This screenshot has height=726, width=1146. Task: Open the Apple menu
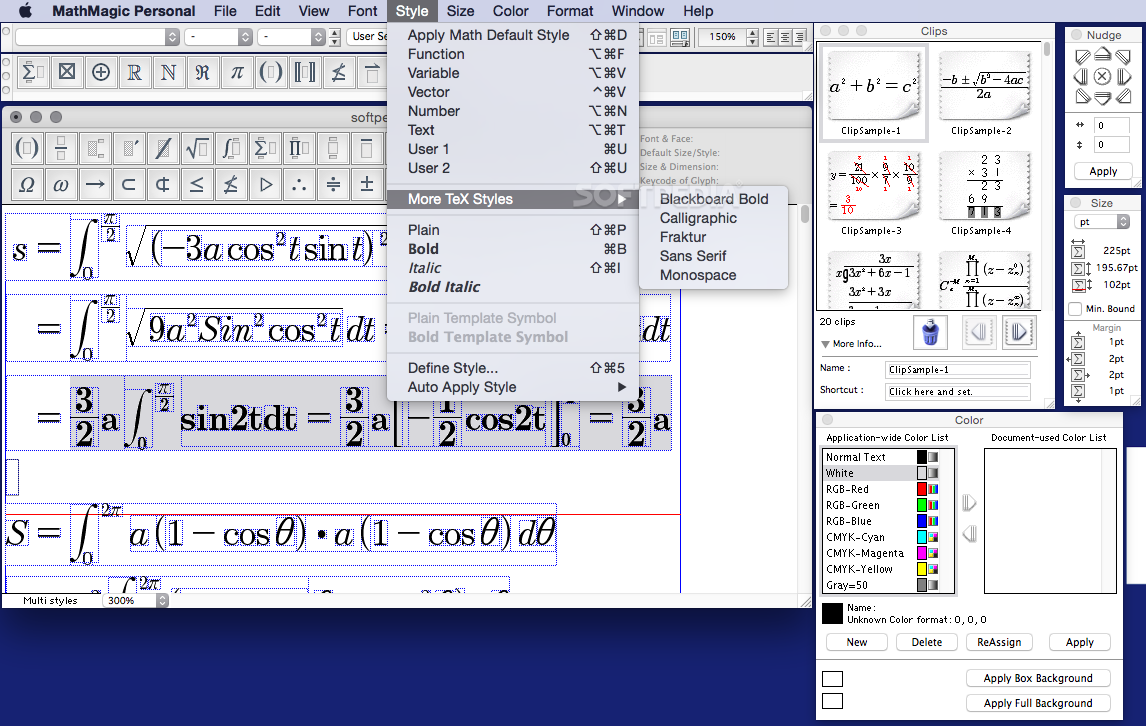point(26,11)
